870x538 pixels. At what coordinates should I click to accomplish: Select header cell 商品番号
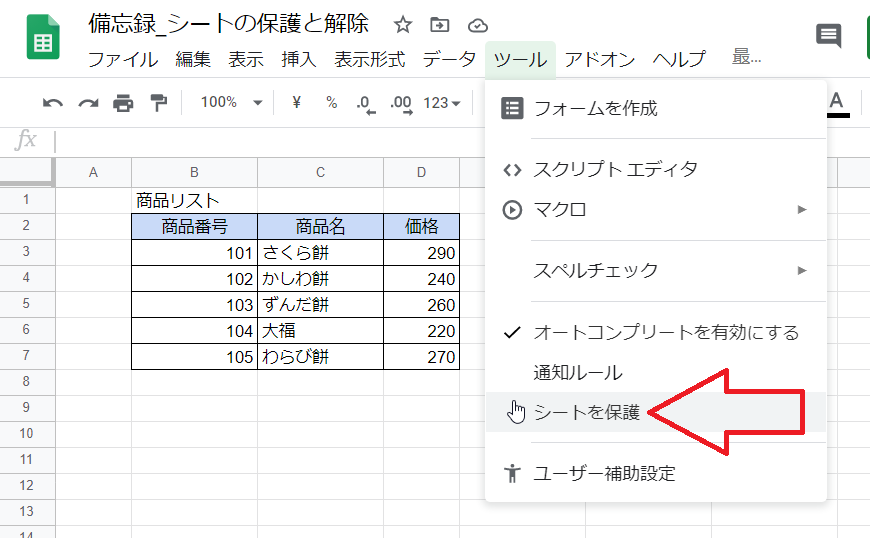coord(194,226)
